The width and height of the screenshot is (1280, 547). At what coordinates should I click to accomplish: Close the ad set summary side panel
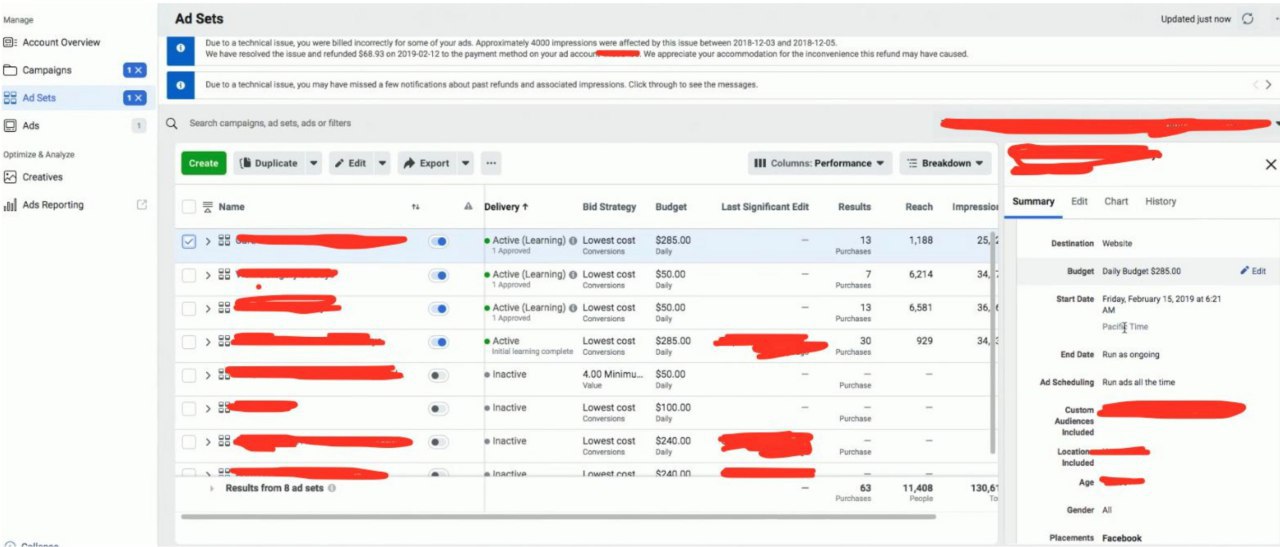[1271, 164]
